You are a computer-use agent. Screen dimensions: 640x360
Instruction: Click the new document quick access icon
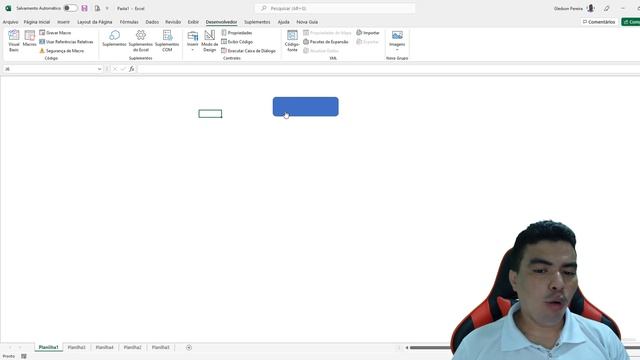(x=97, y=8)
